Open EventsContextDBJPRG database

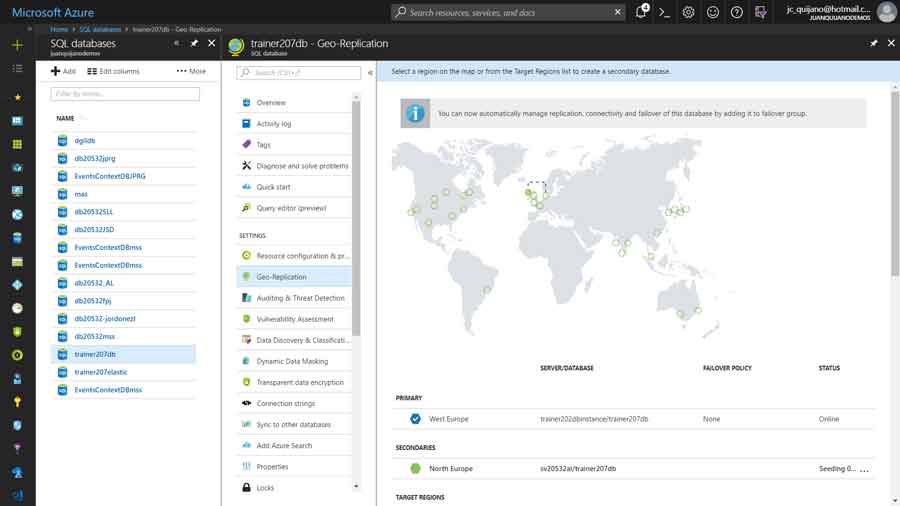pyautogui.click(x=110, y=176)
